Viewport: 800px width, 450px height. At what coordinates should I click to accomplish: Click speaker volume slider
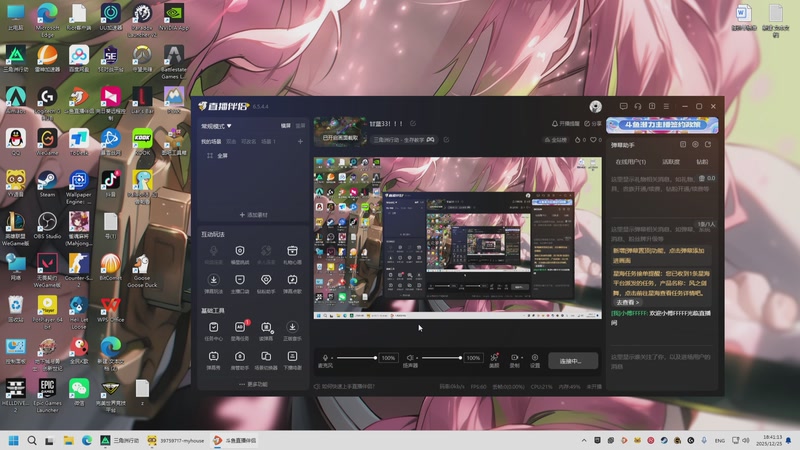coord(442,358)
